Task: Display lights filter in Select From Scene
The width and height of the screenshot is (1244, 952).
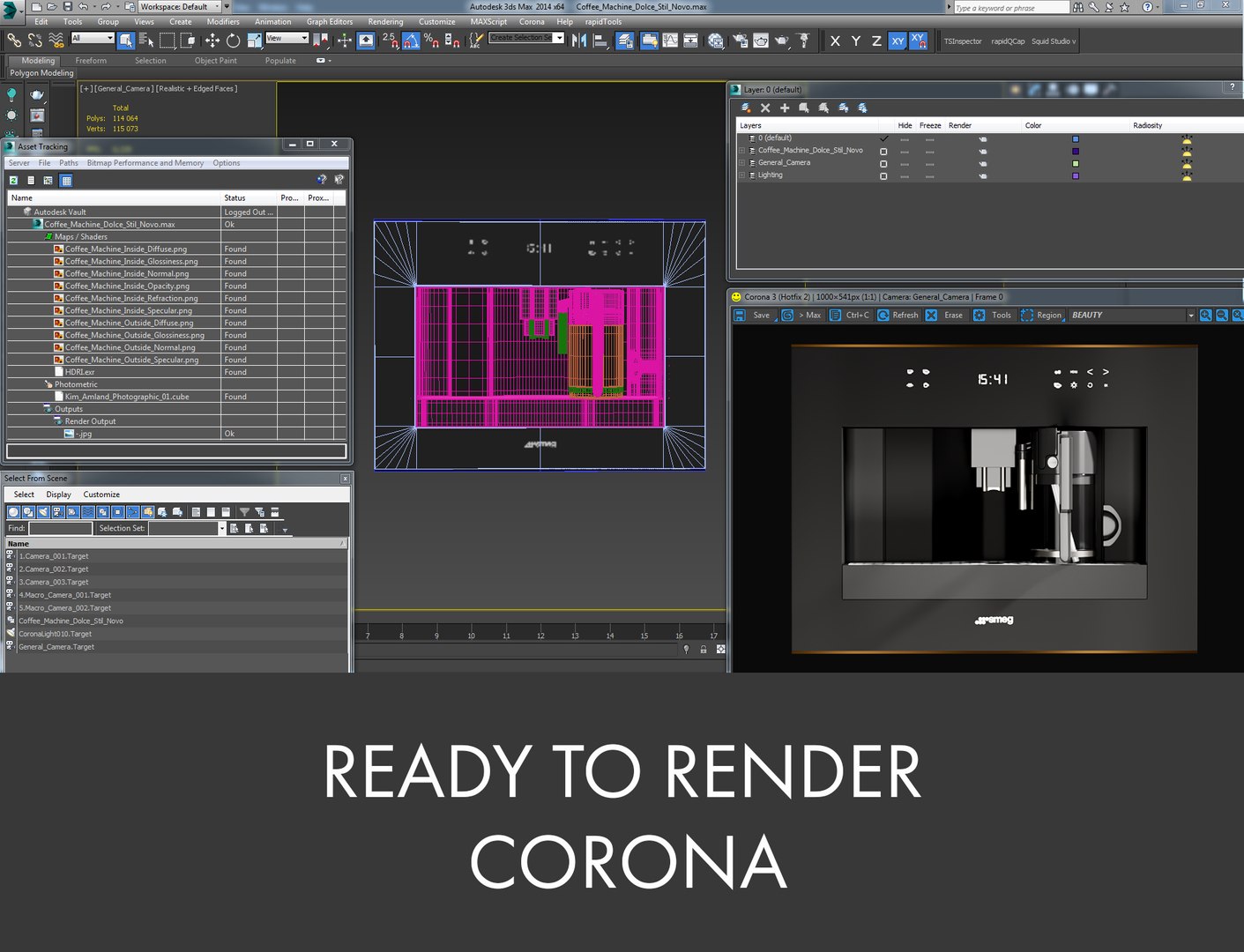Action: click(42, 512)
